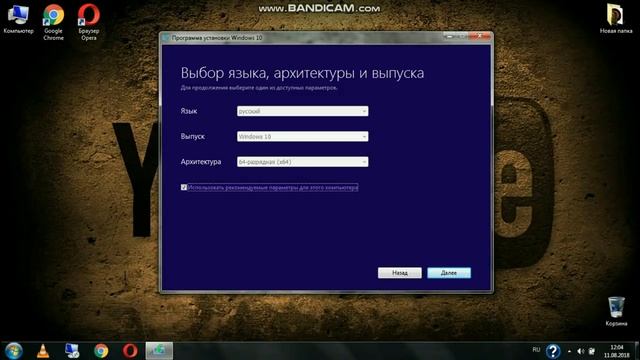Show hidden tray icons arrow
Image resolution: width=640 pixels, height=360 pixels.
[x=569, y=351]
